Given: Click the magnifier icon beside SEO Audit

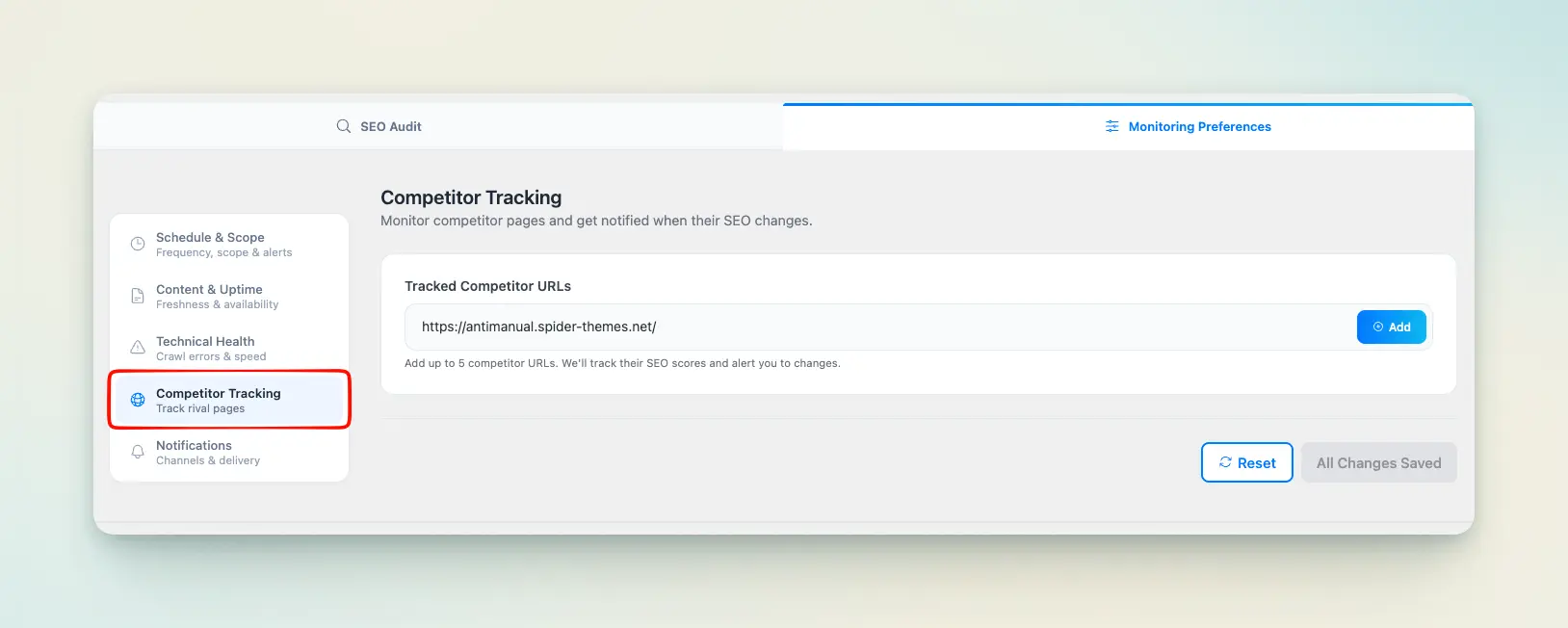Looking at the screenshot, I should click(x=343, y=126).
